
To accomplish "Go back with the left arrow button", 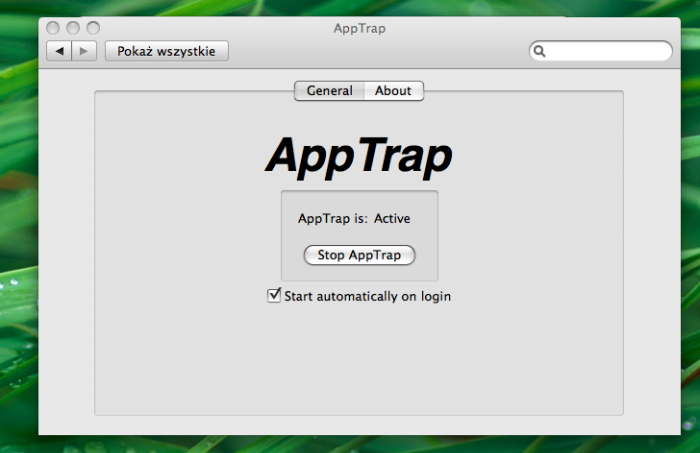I will tap(59, 51).
